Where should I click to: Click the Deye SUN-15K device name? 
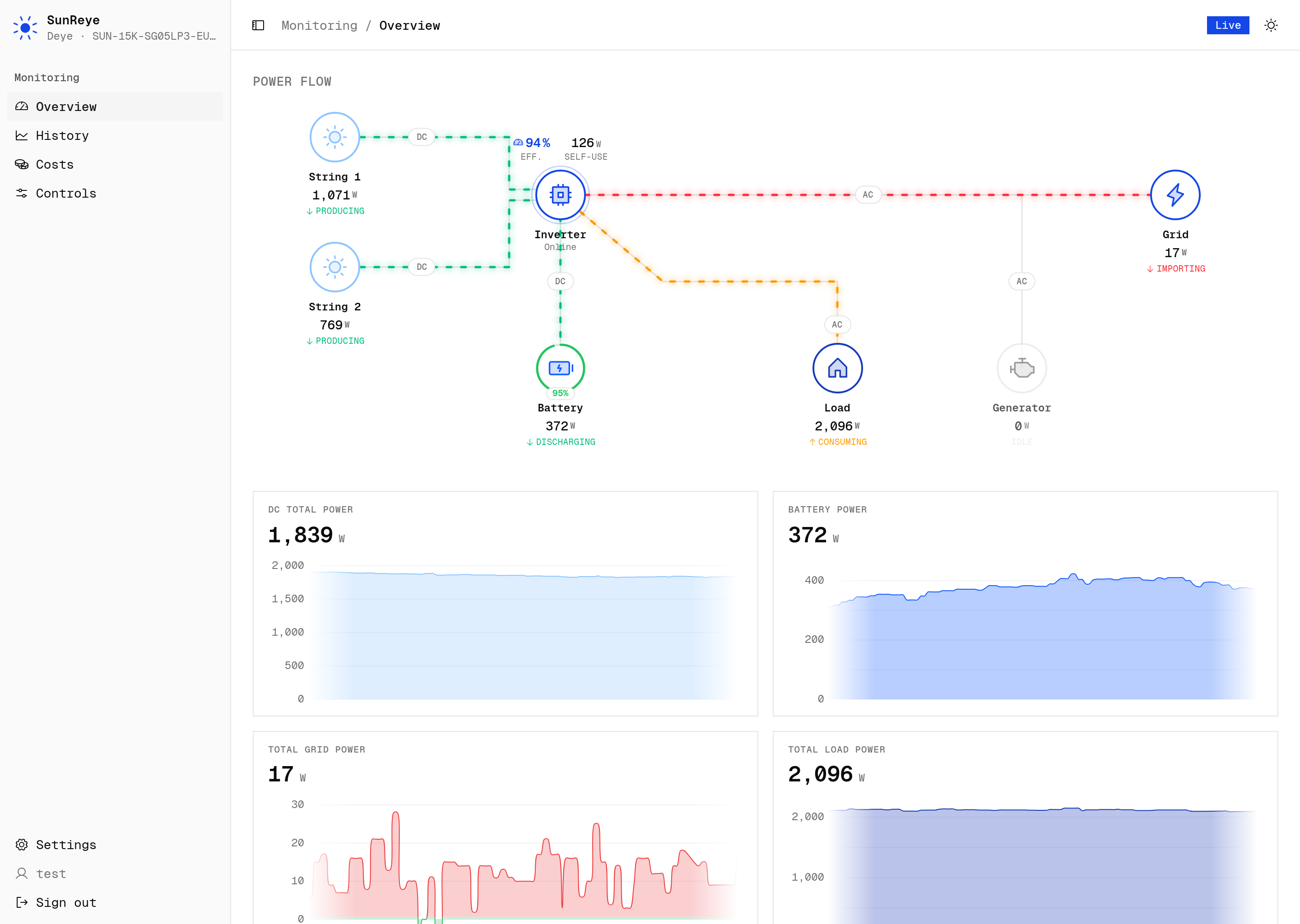pyautogui.click(x=131, y=37)
